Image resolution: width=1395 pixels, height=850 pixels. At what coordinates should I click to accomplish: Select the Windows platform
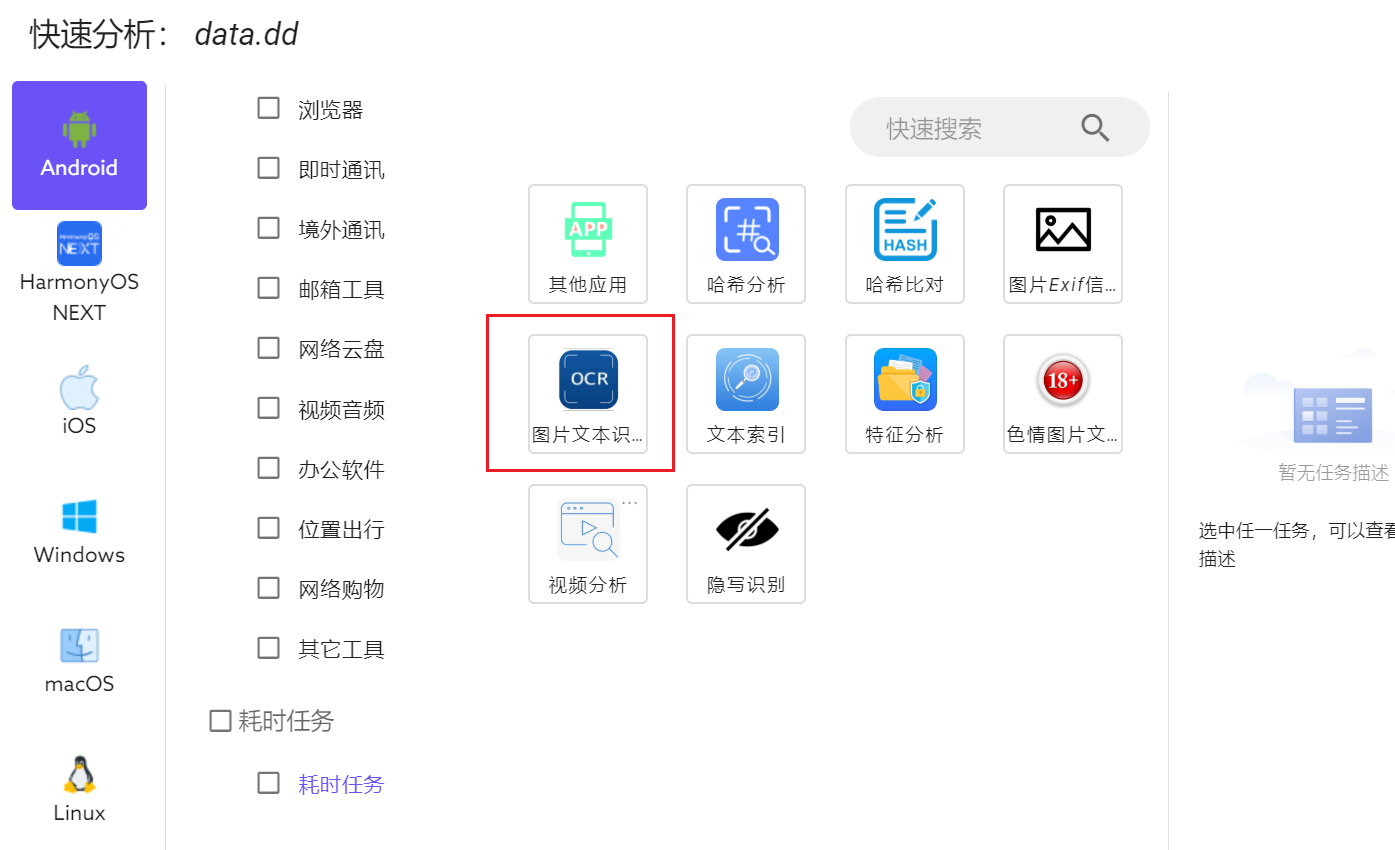coord(79,531)
